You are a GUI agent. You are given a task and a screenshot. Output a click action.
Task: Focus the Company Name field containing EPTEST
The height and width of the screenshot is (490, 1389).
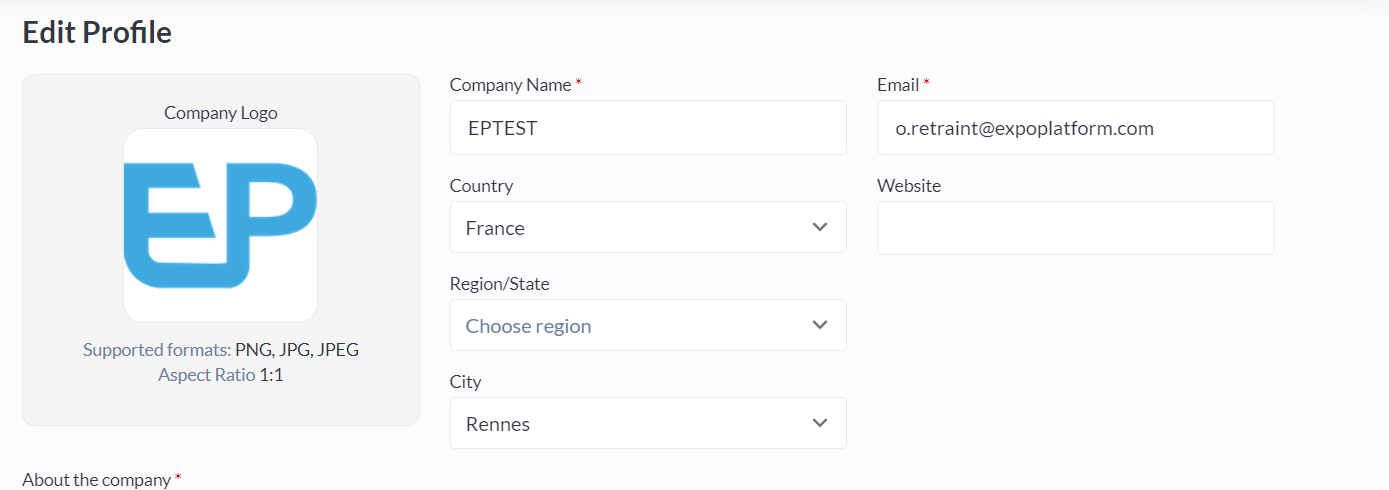[x=648, y=128]
